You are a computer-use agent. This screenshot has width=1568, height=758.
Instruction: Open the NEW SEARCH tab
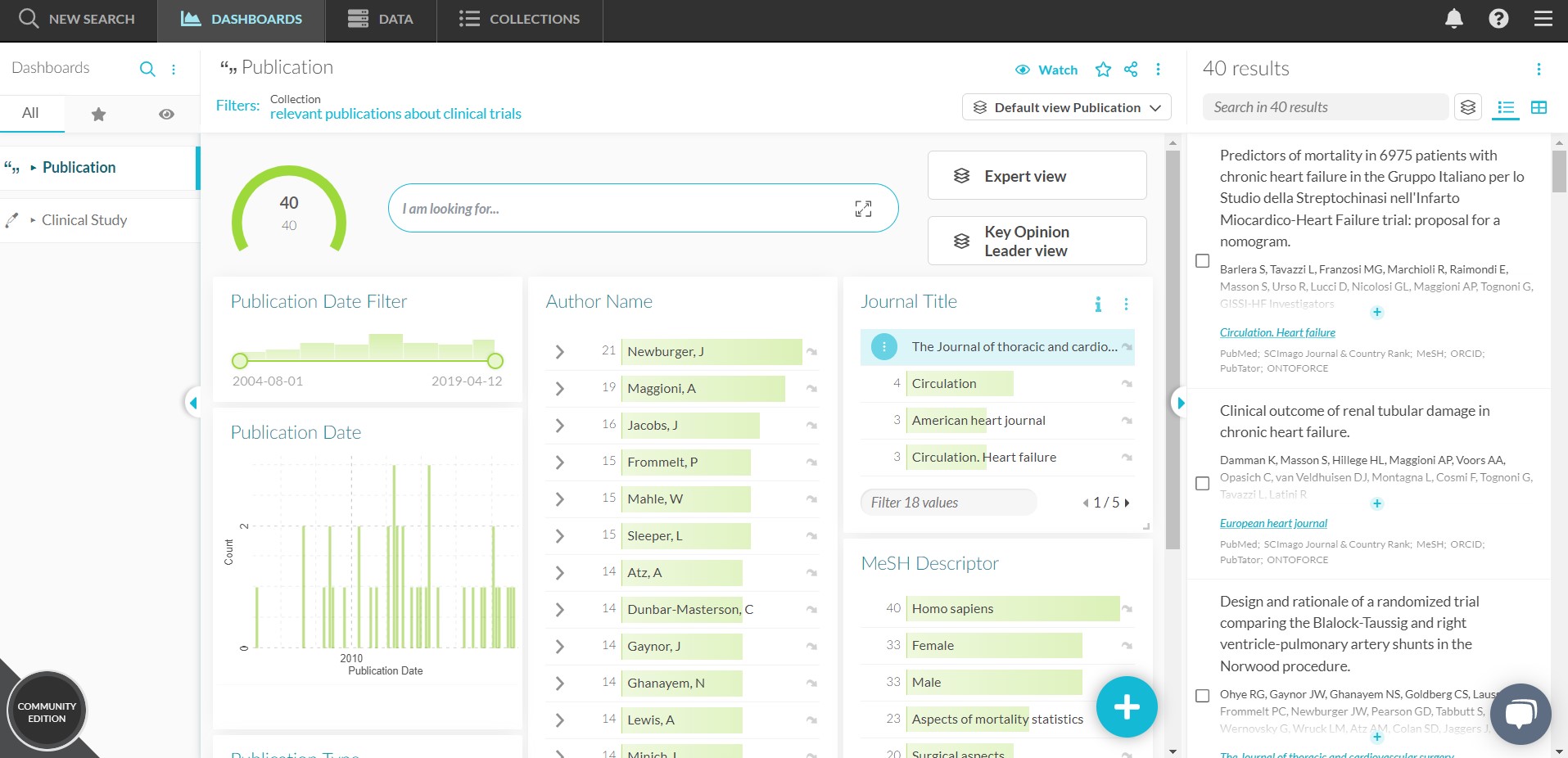pyautogui.click(x=78, y=19)
